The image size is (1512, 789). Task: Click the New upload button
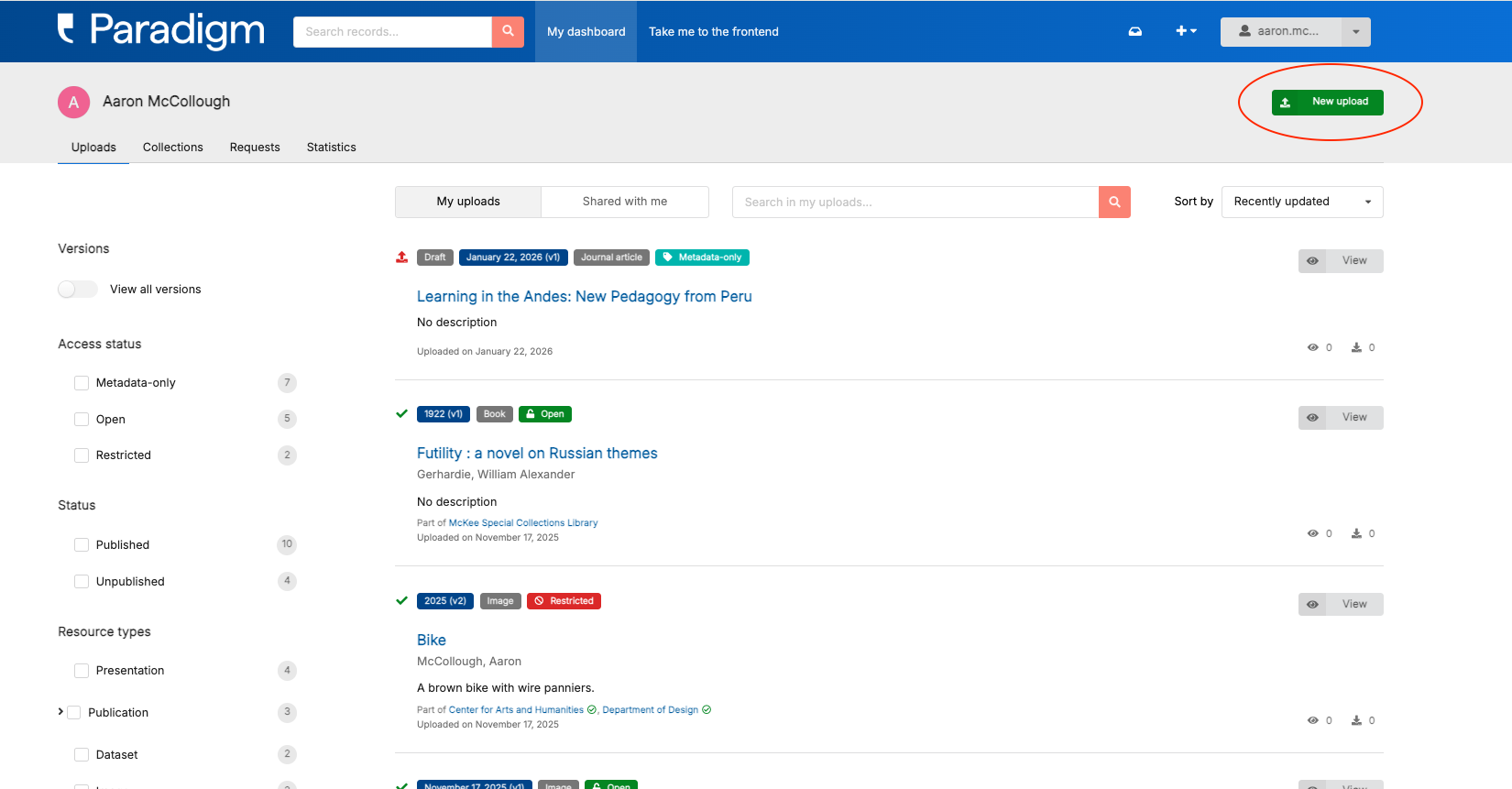(1327, 102)
